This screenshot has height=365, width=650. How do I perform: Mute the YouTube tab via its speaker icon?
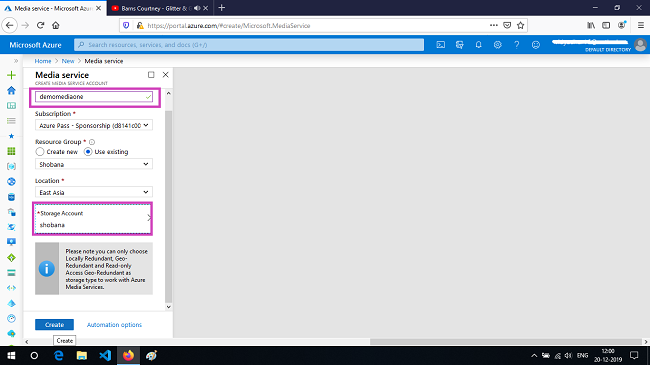point(197,8)
